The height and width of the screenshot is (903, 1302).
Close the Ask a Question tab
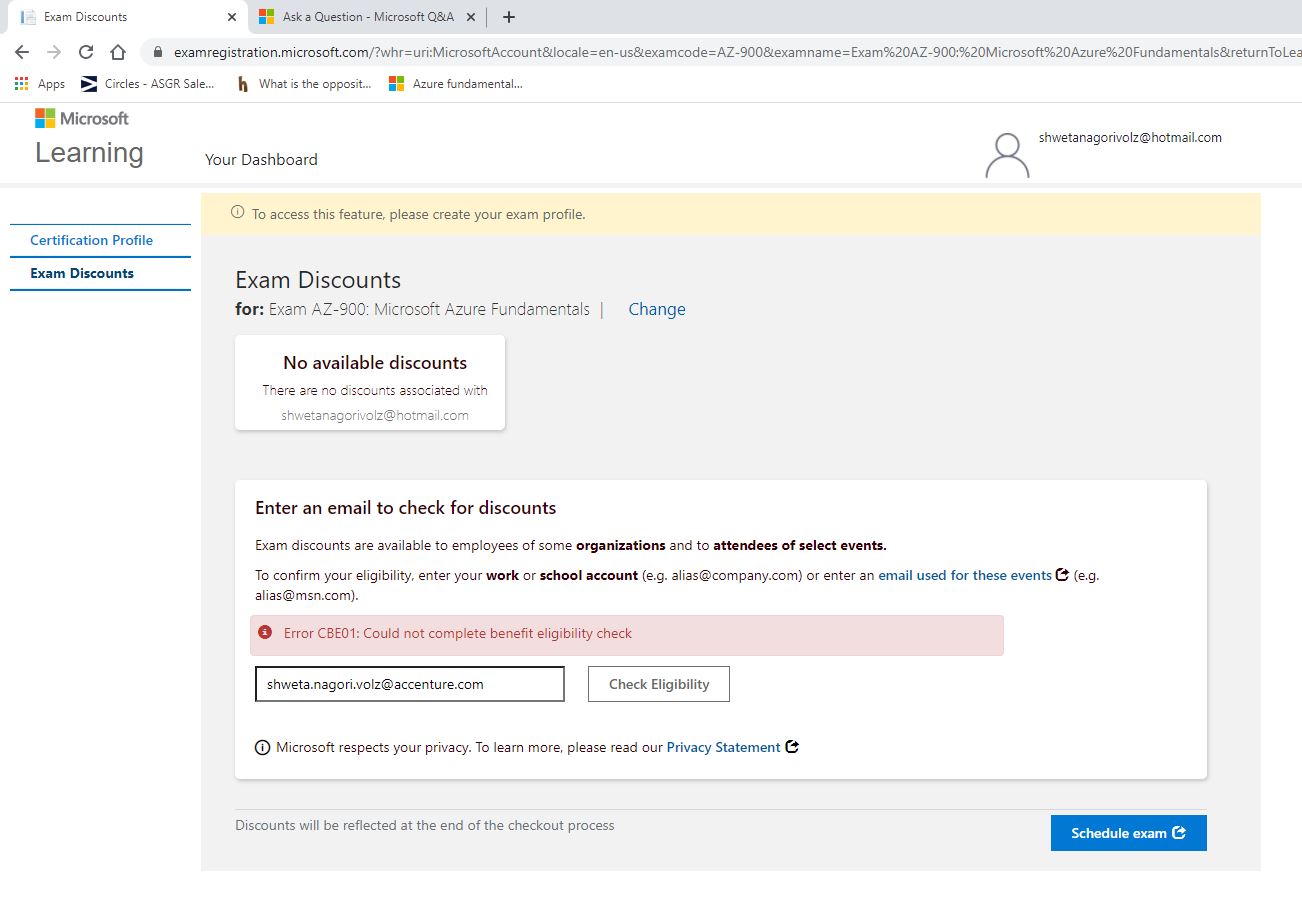471,17
